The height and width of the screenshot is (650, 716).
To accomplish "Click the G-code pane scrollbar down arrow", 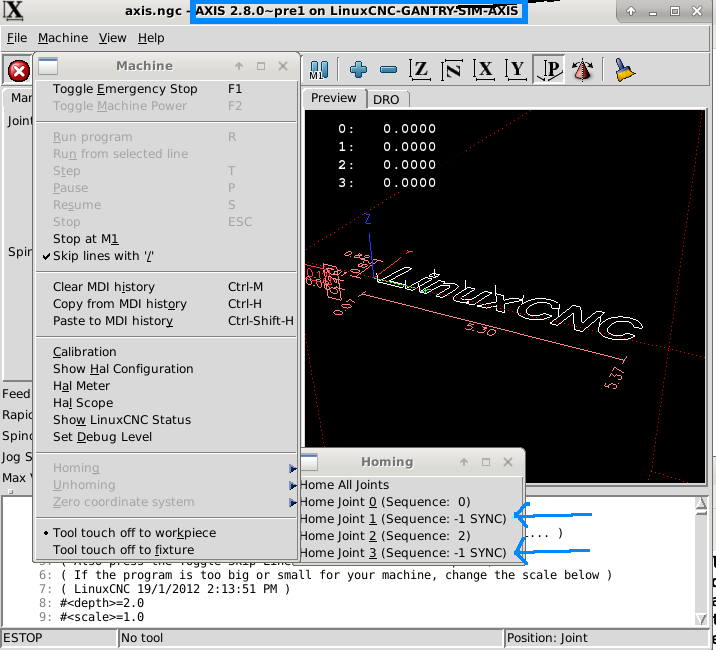I will pos(701,619).
